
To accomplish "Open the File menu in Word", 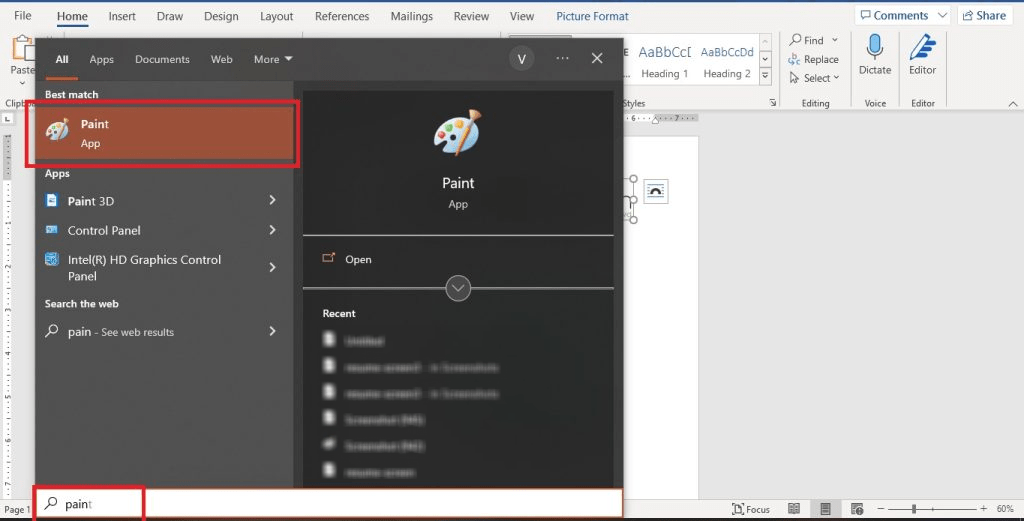I will [x=23, y=16].
